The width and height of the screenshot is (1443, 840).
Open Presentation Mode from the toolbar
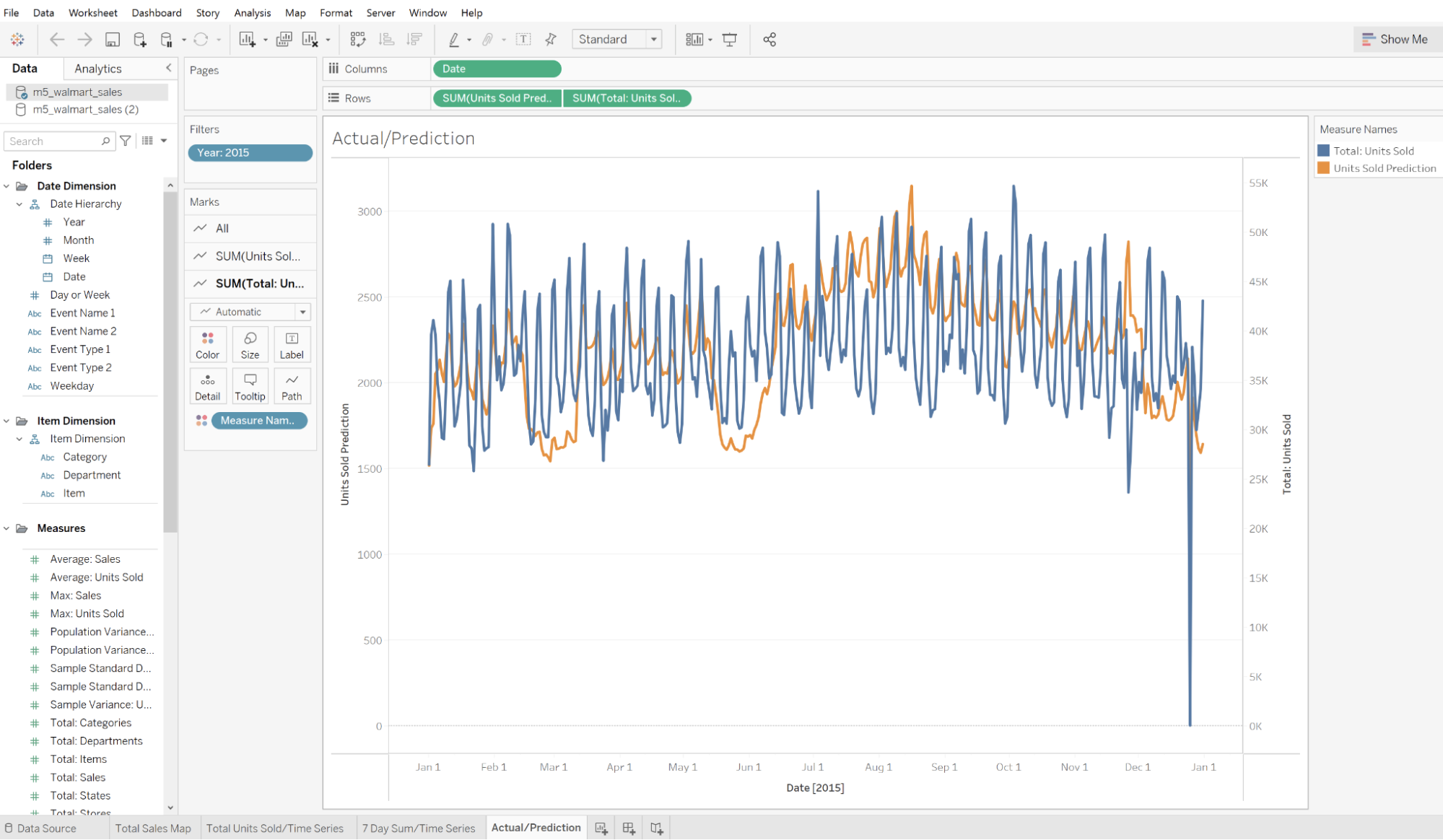730,40
